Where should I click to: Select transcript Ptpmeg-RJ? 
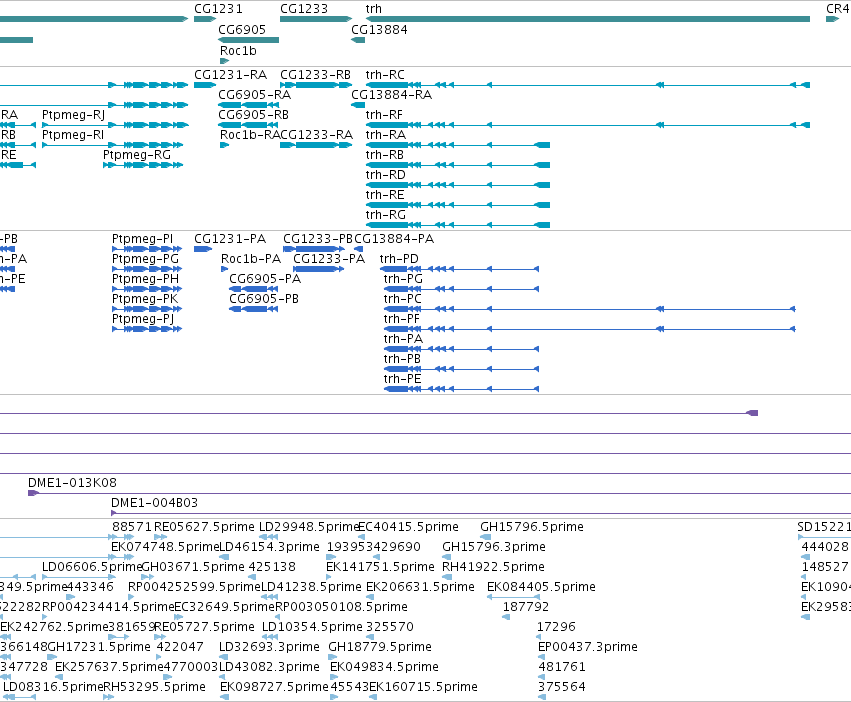pos(73,115)
